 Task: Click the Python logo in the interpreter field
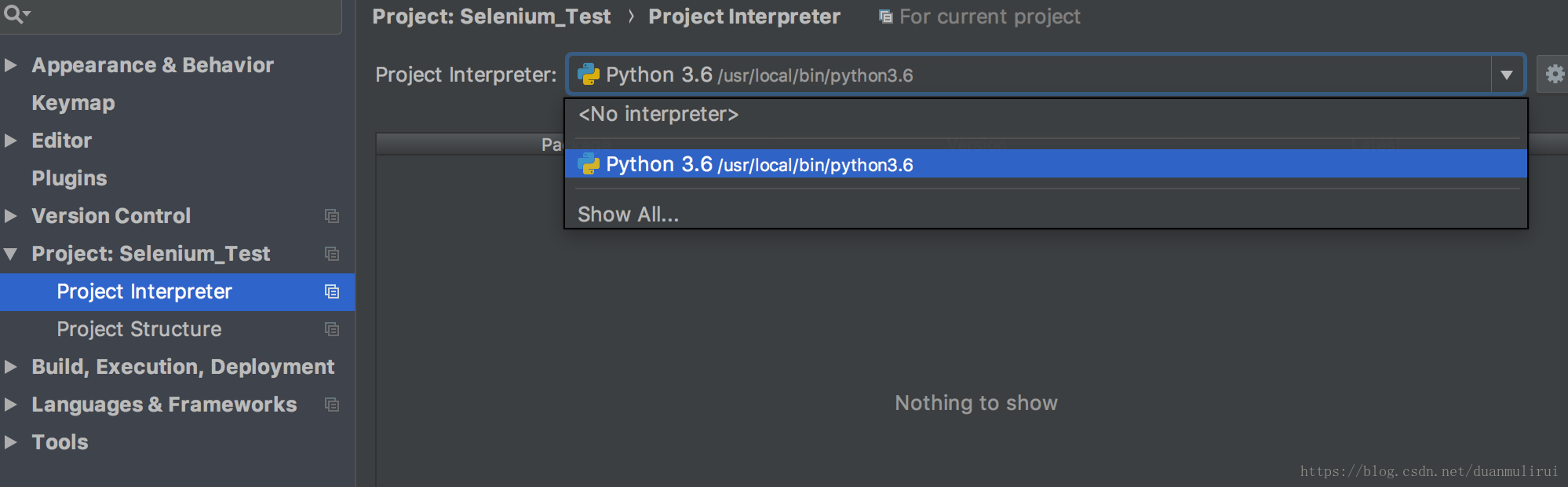click(589, 75)
